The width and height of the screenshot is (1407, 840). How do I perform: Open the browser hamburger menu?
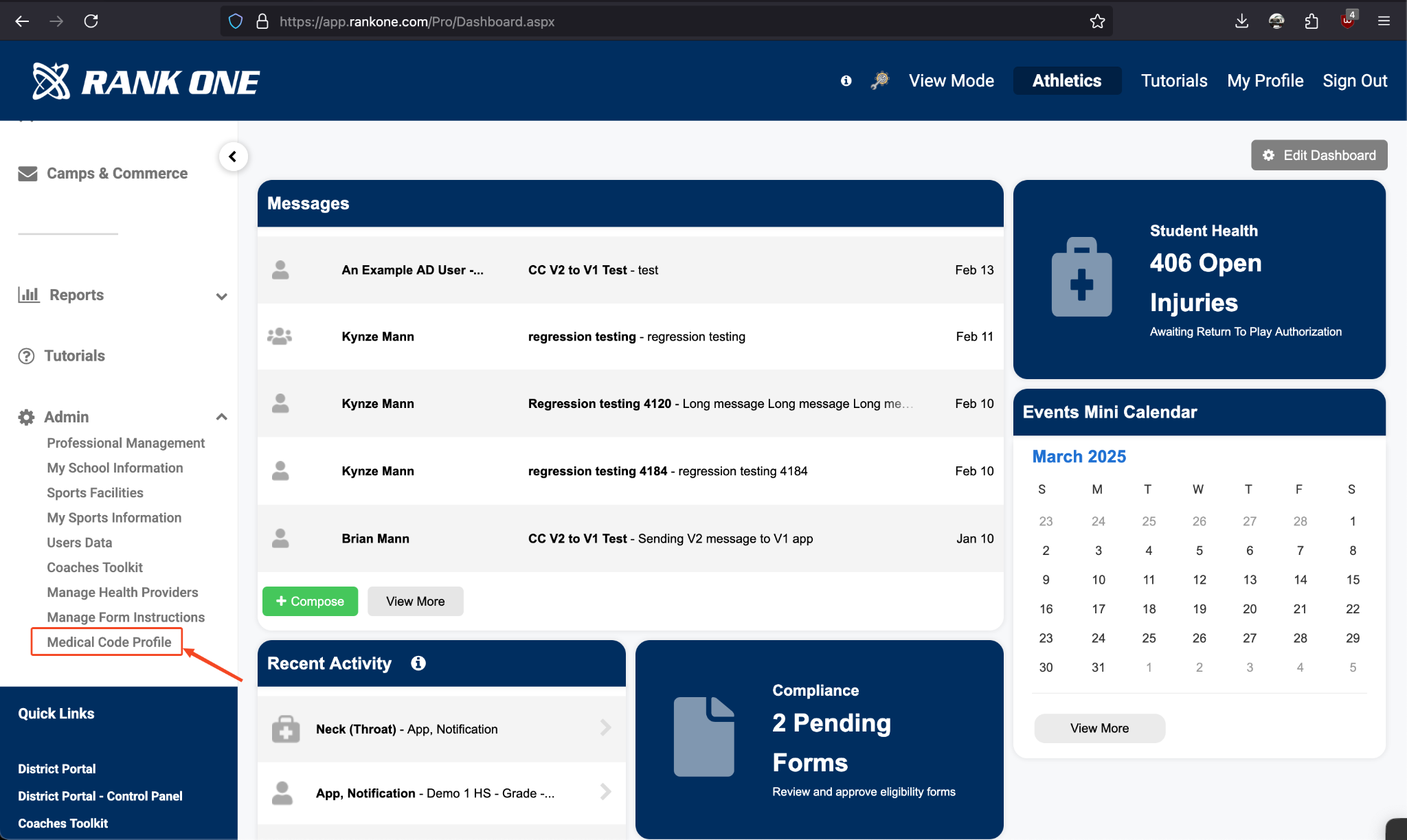point(1384,21)
